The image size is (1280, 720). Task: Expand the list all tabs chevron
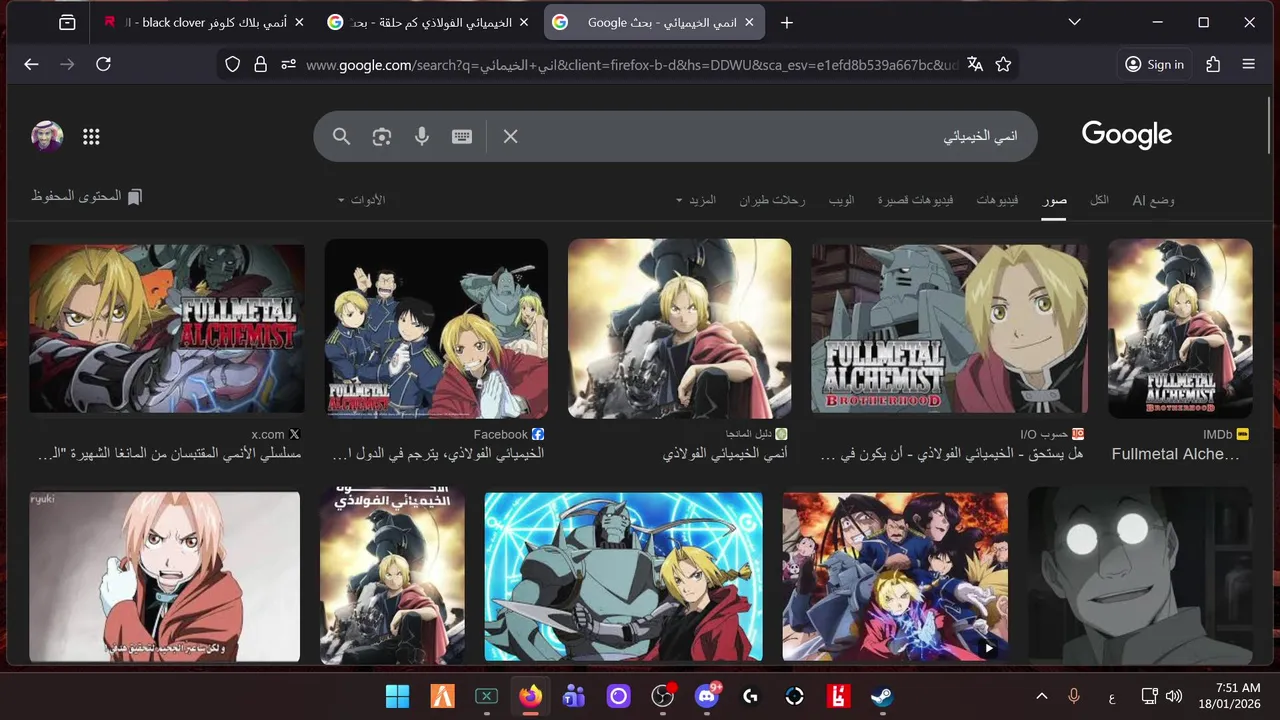click(1074, 22)
